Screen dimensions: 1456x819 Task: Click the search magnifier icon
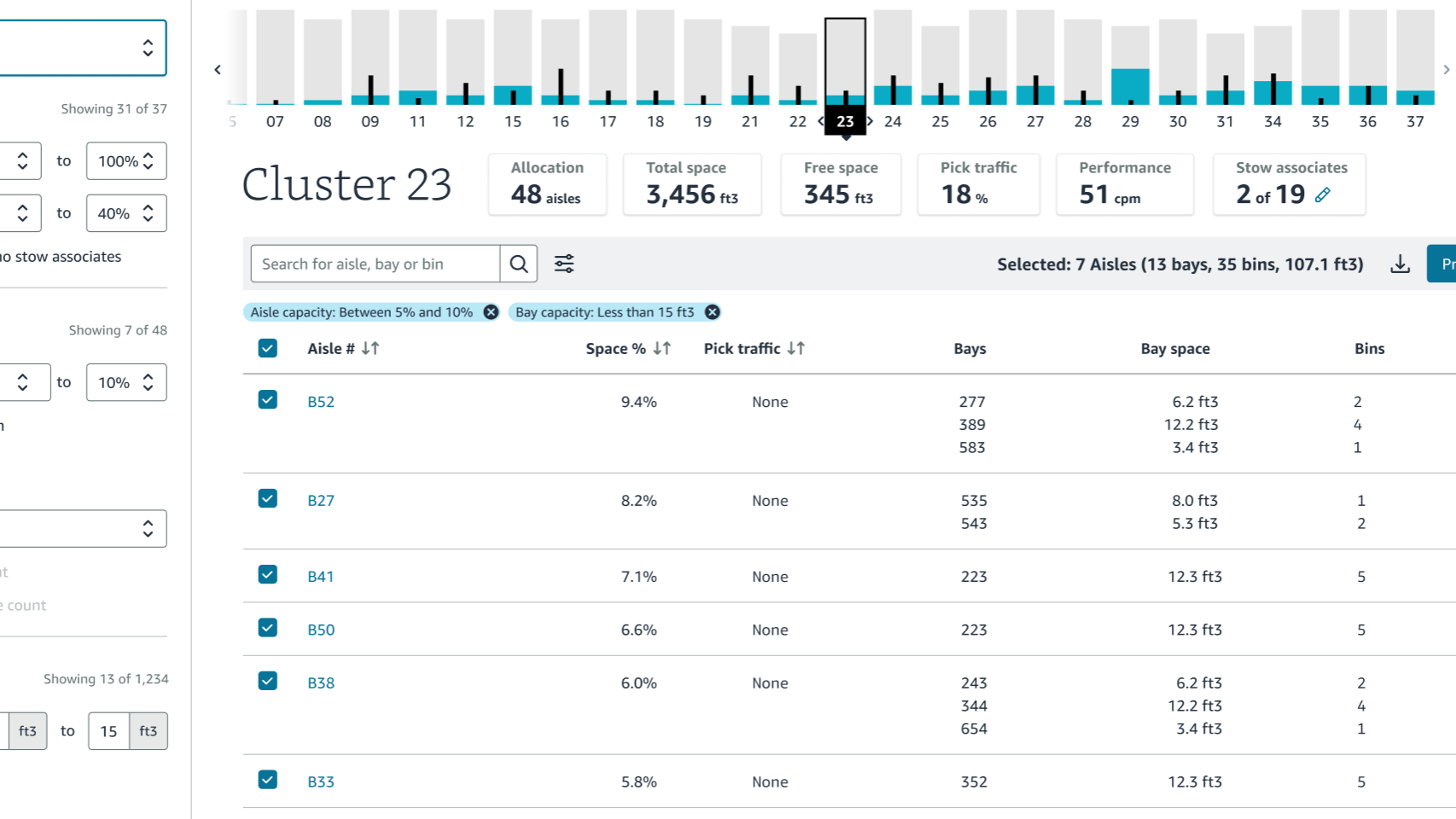point(519,264)
